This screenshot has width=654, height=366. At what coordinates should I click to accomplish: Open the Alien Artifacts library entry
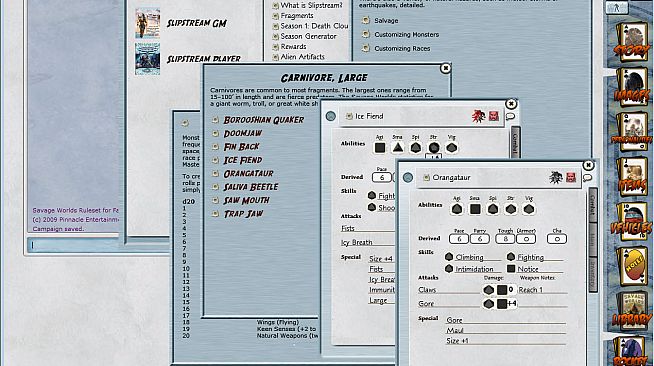click(302, 57)
